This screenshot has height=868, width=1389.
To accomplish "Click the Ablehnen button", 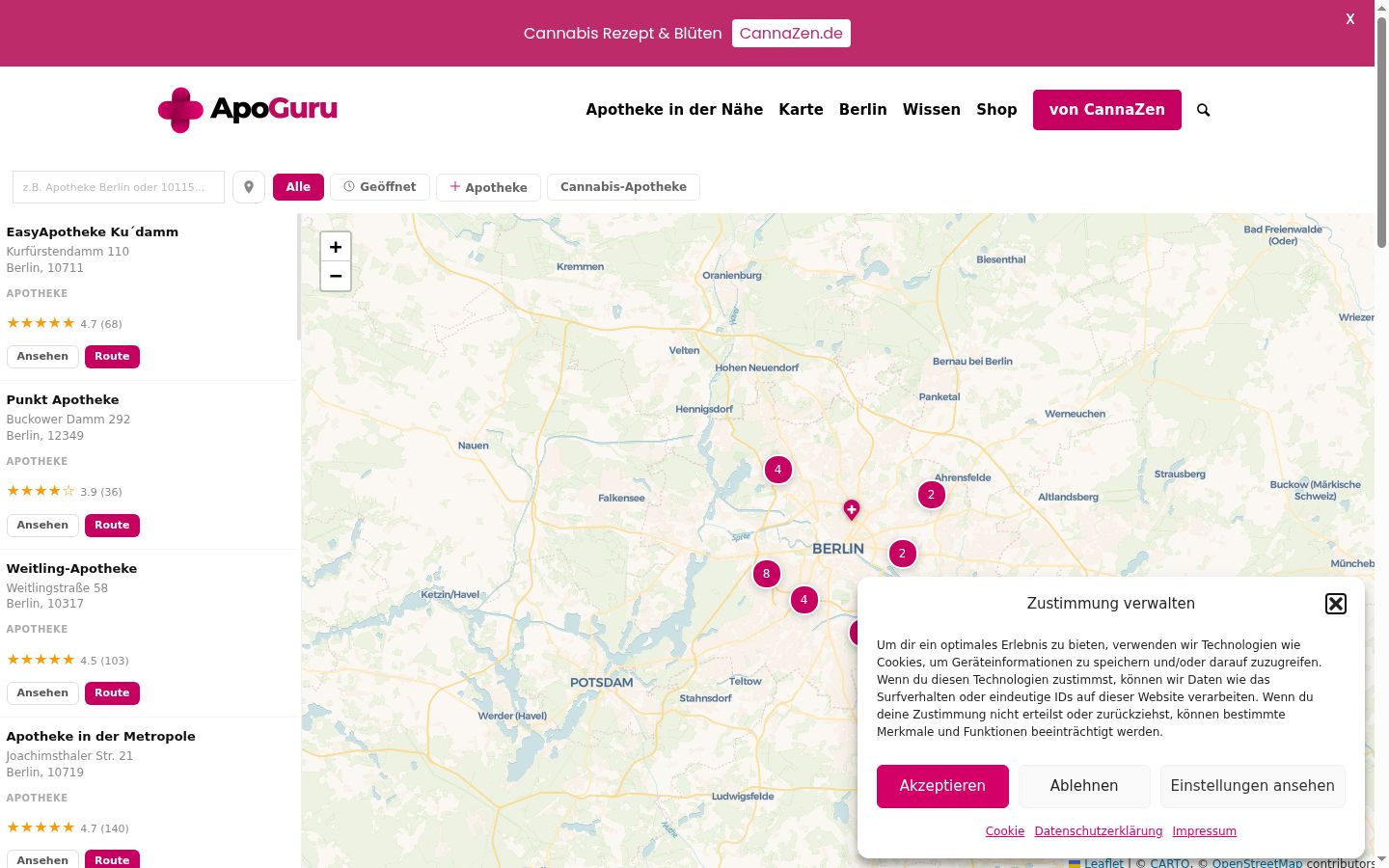I will click(x=1084, y=786).
